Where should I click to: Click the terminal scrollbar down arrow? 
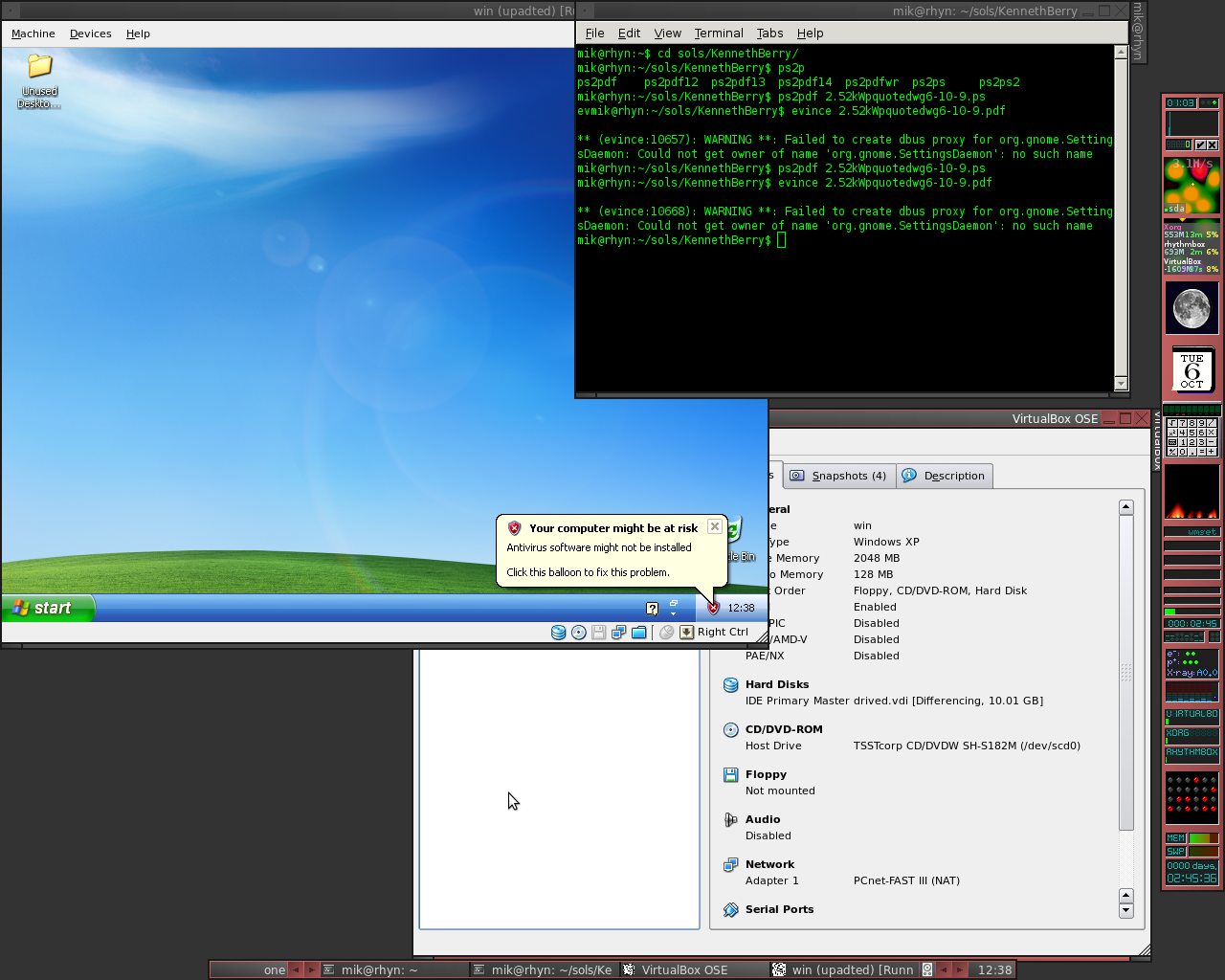(x=1121, y=383)
